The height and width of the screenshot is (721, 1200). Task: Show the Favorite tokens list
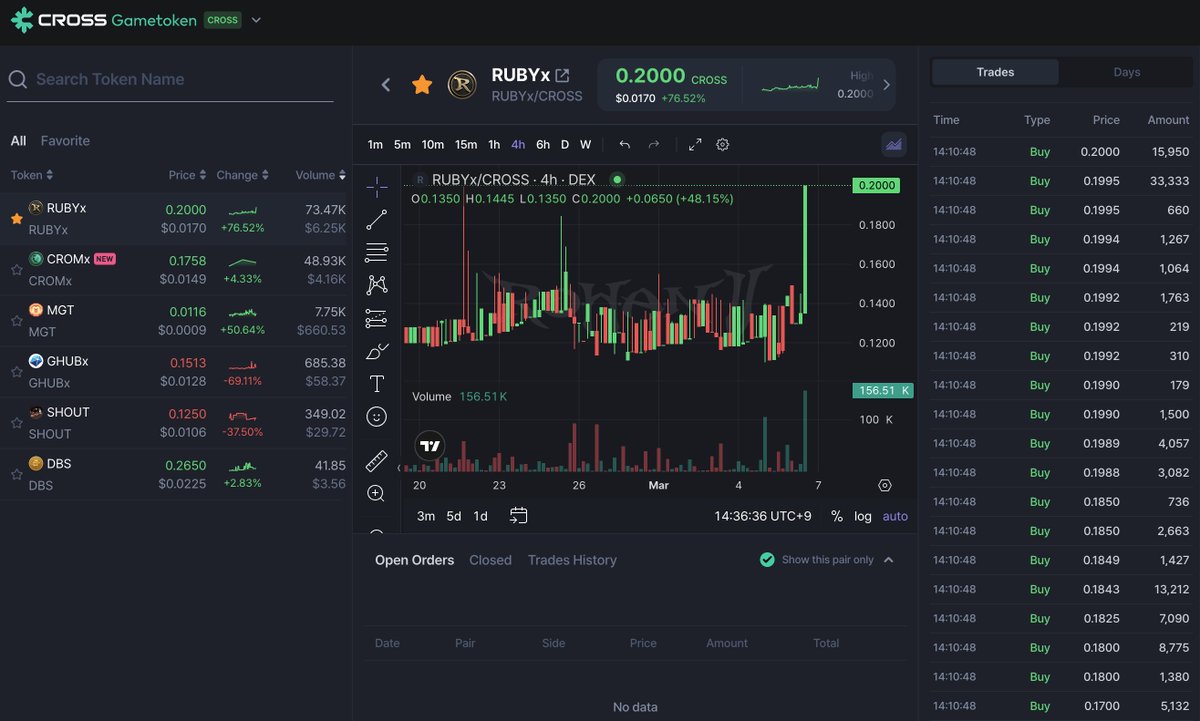click(x=65, y=141)
